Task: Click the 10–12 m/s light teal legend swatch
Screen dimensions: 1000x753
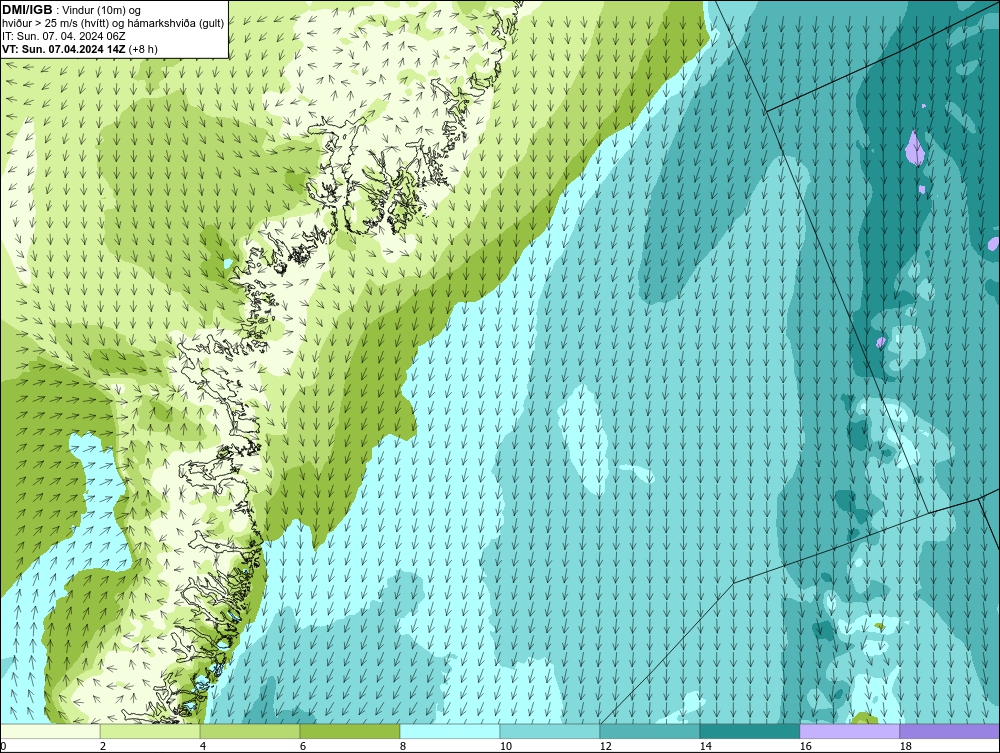Action: [x=550, y=731]
